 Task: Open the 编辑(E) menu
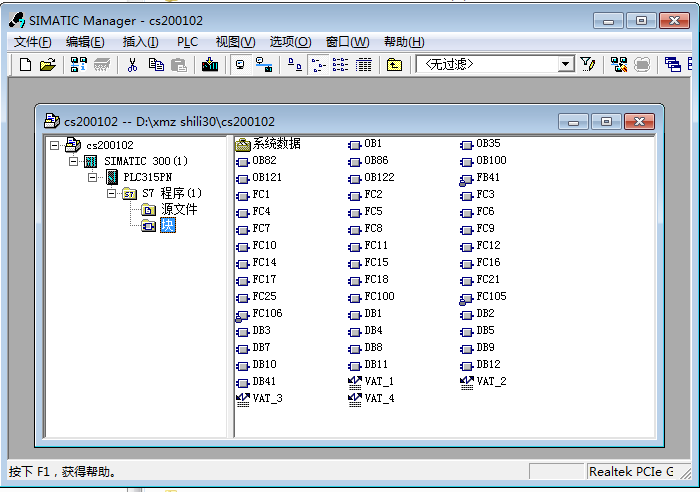[x=85, y=42]
